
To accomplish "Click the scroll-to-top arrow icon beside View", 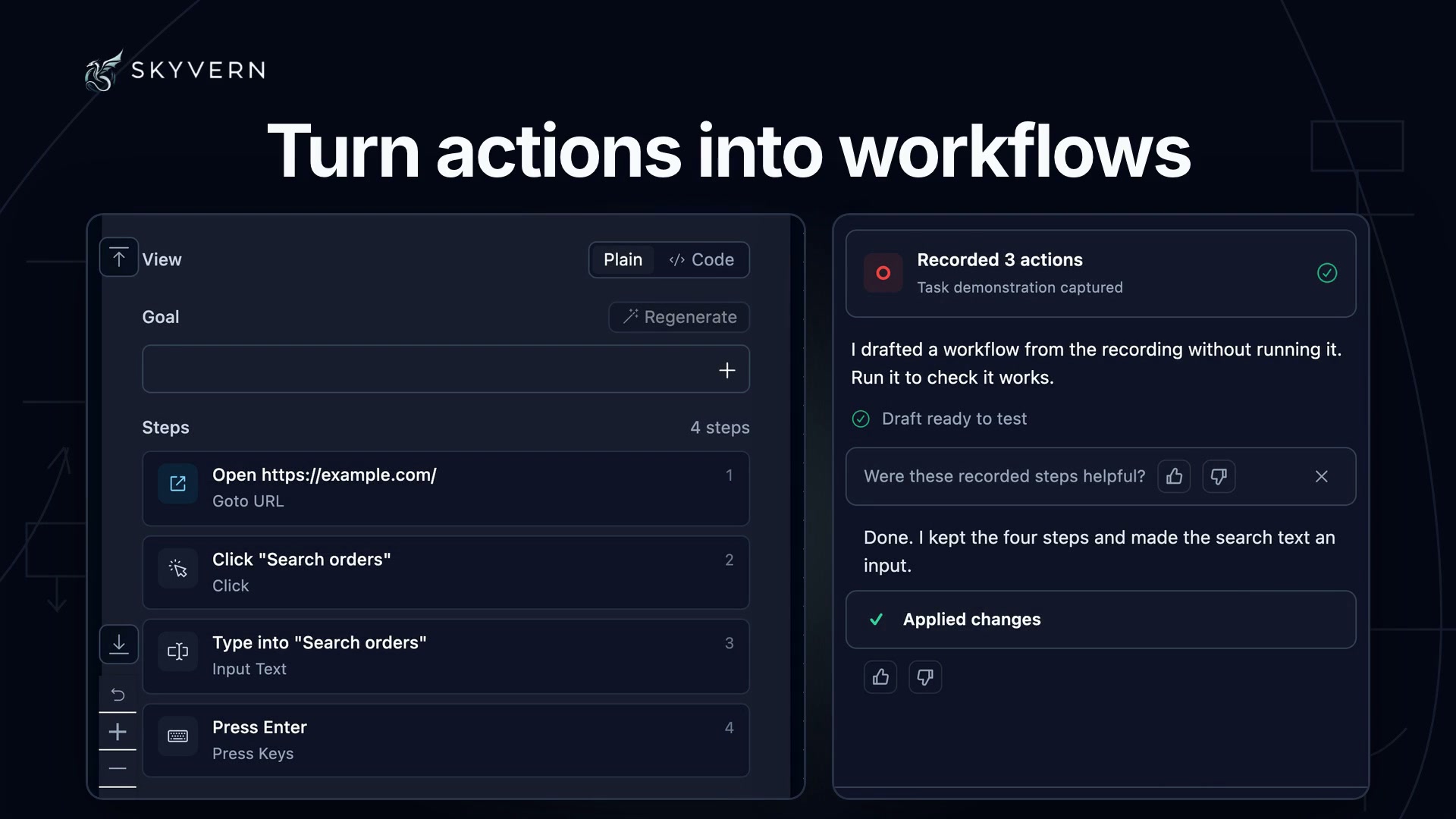I will (119, 258).
